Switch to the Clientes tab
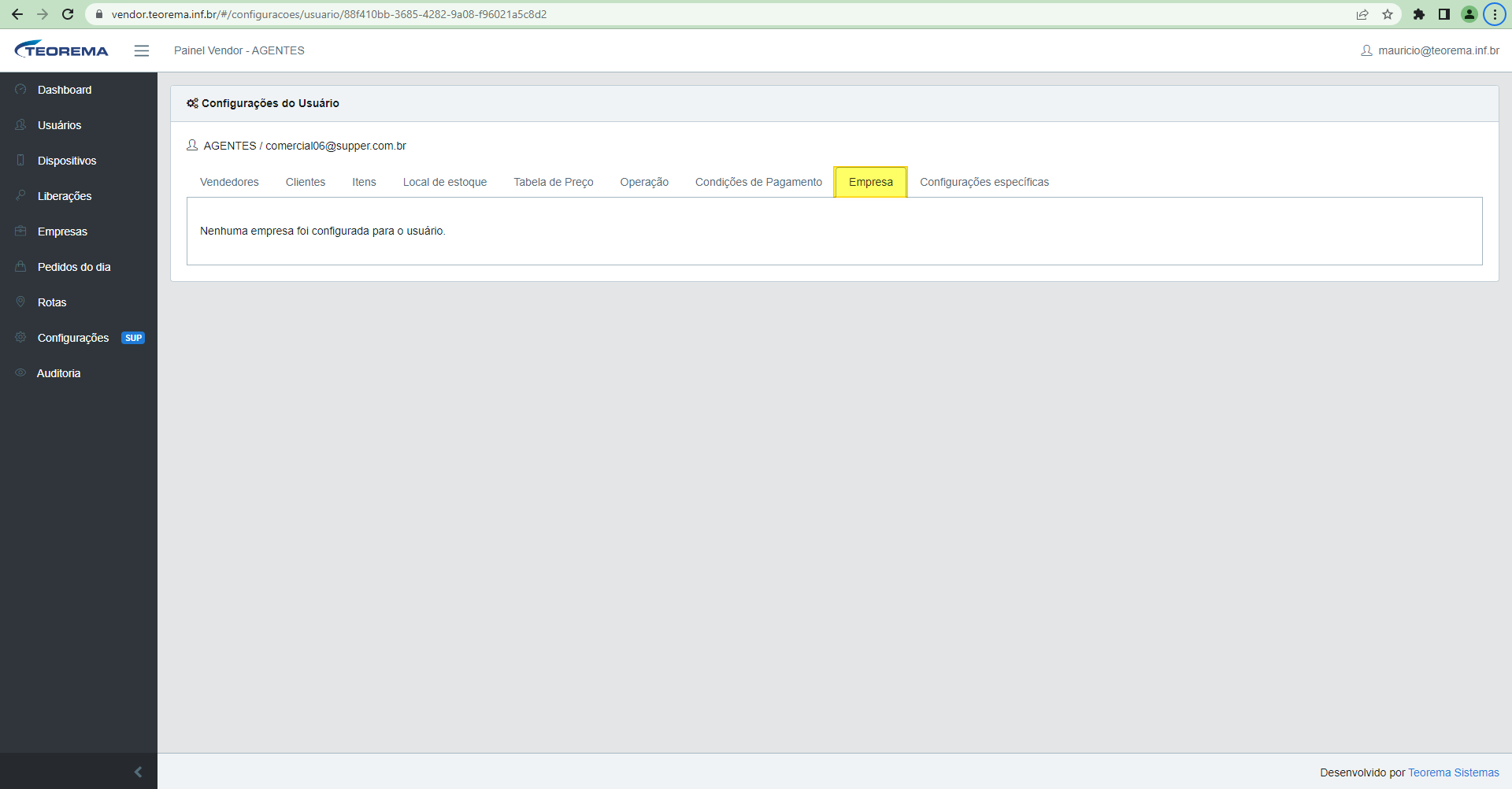 [x=306, y=182]
